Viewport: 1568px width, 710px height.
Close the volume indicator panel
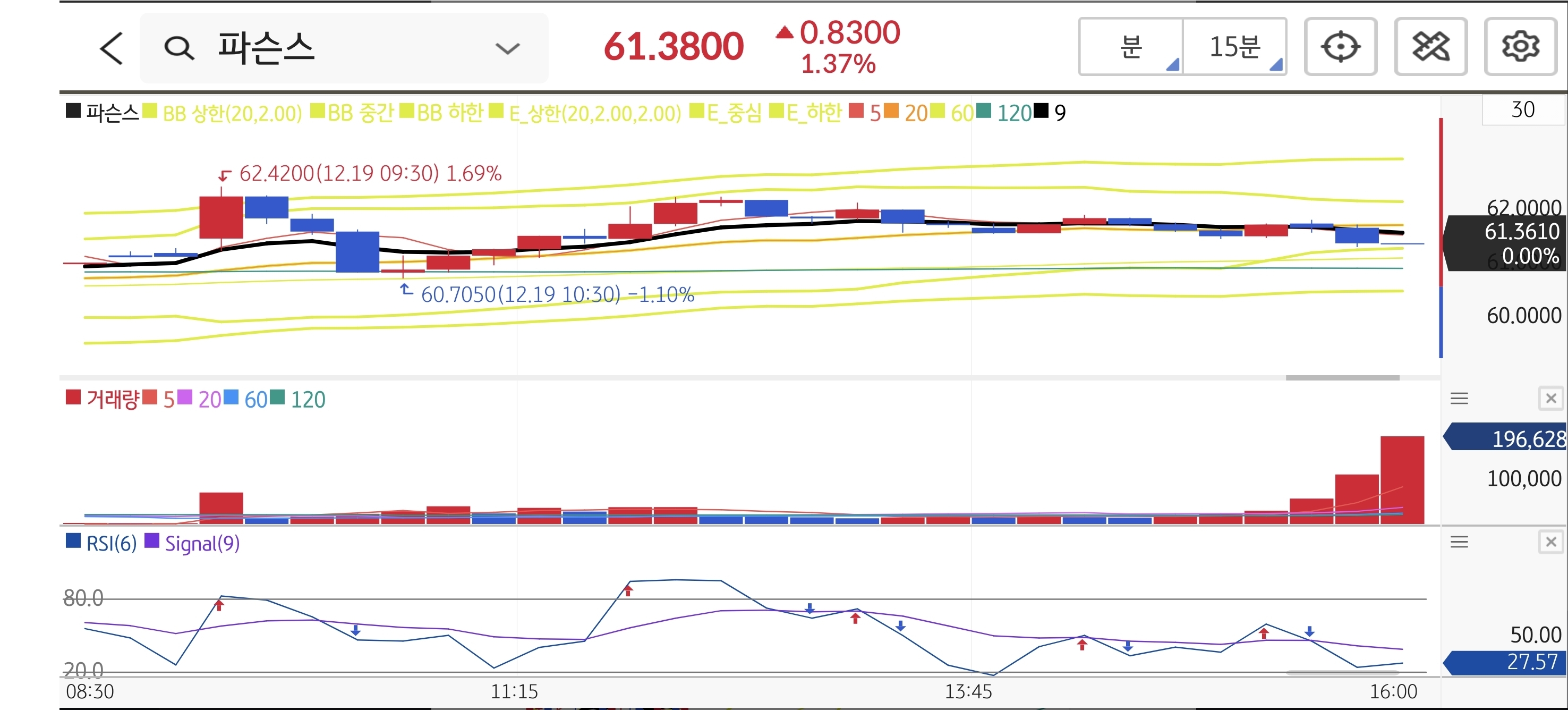pyautogui.click(x=1550, y=399)
